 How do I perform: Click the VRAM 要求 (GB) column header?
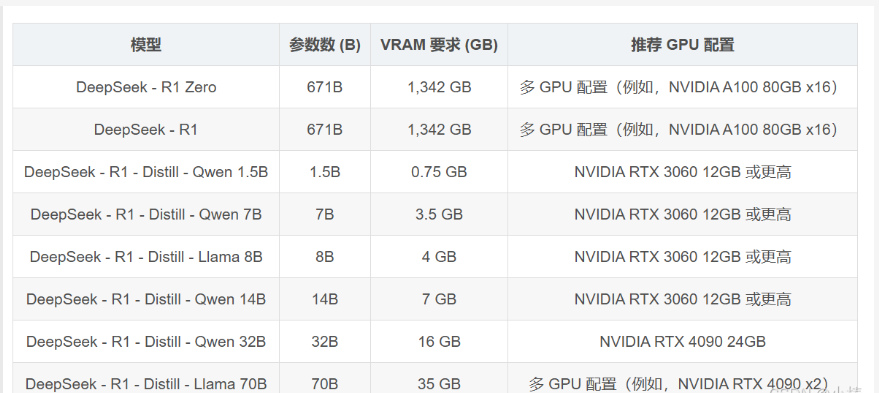(439, 45)
